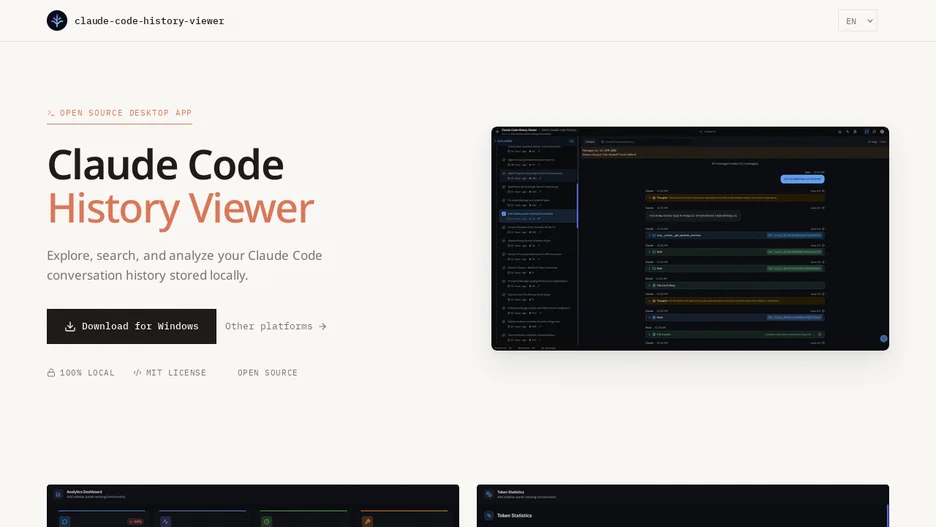Click the lock icon beside 100% LOCAL
Image resolution: width=936 pixels, height=527 pixels.
51,372
